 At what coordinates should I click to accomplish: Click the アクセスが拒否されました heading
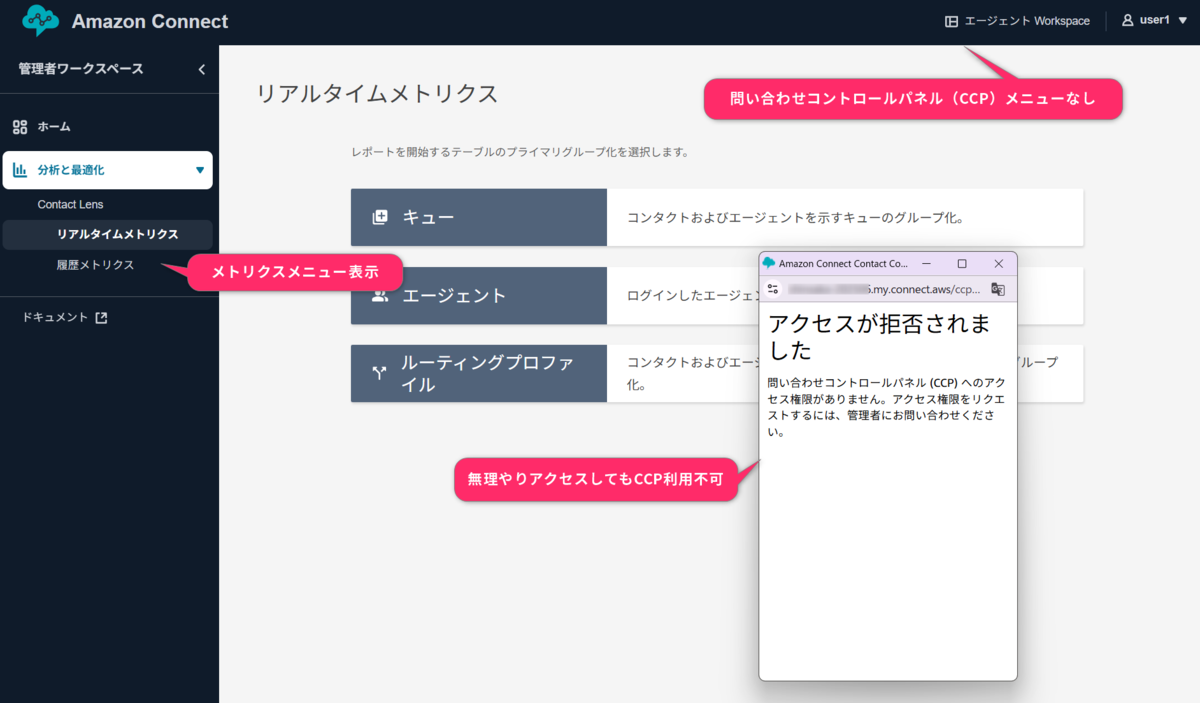click(879, 337)
